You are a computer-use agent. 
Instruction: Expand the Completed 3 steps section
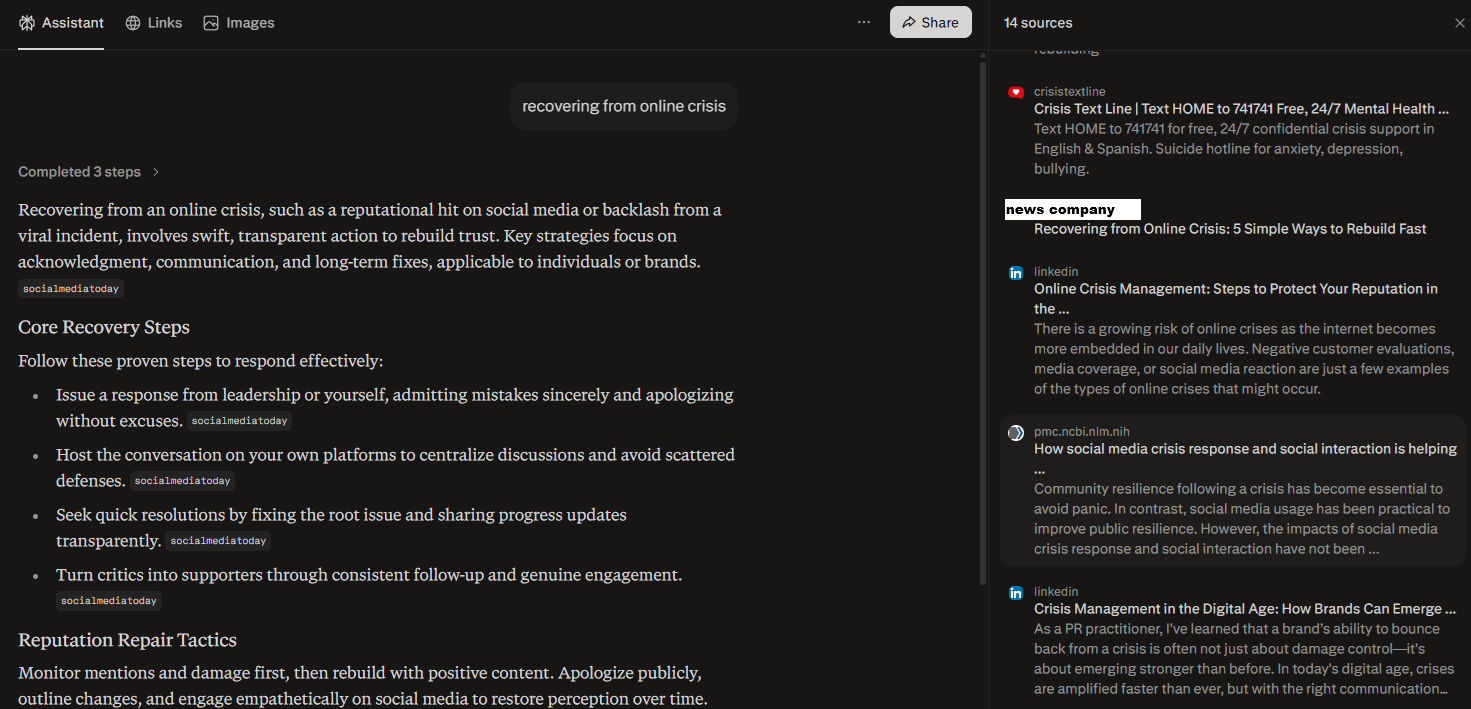[x=89, y=172]
